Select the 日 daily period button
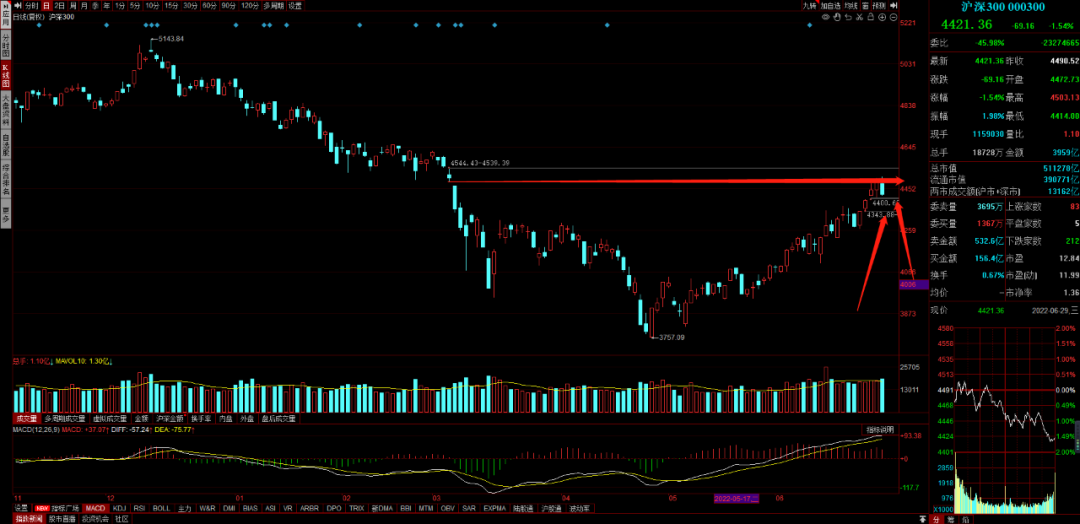This screenshot has height=524, width=1080. click(46, 5)
